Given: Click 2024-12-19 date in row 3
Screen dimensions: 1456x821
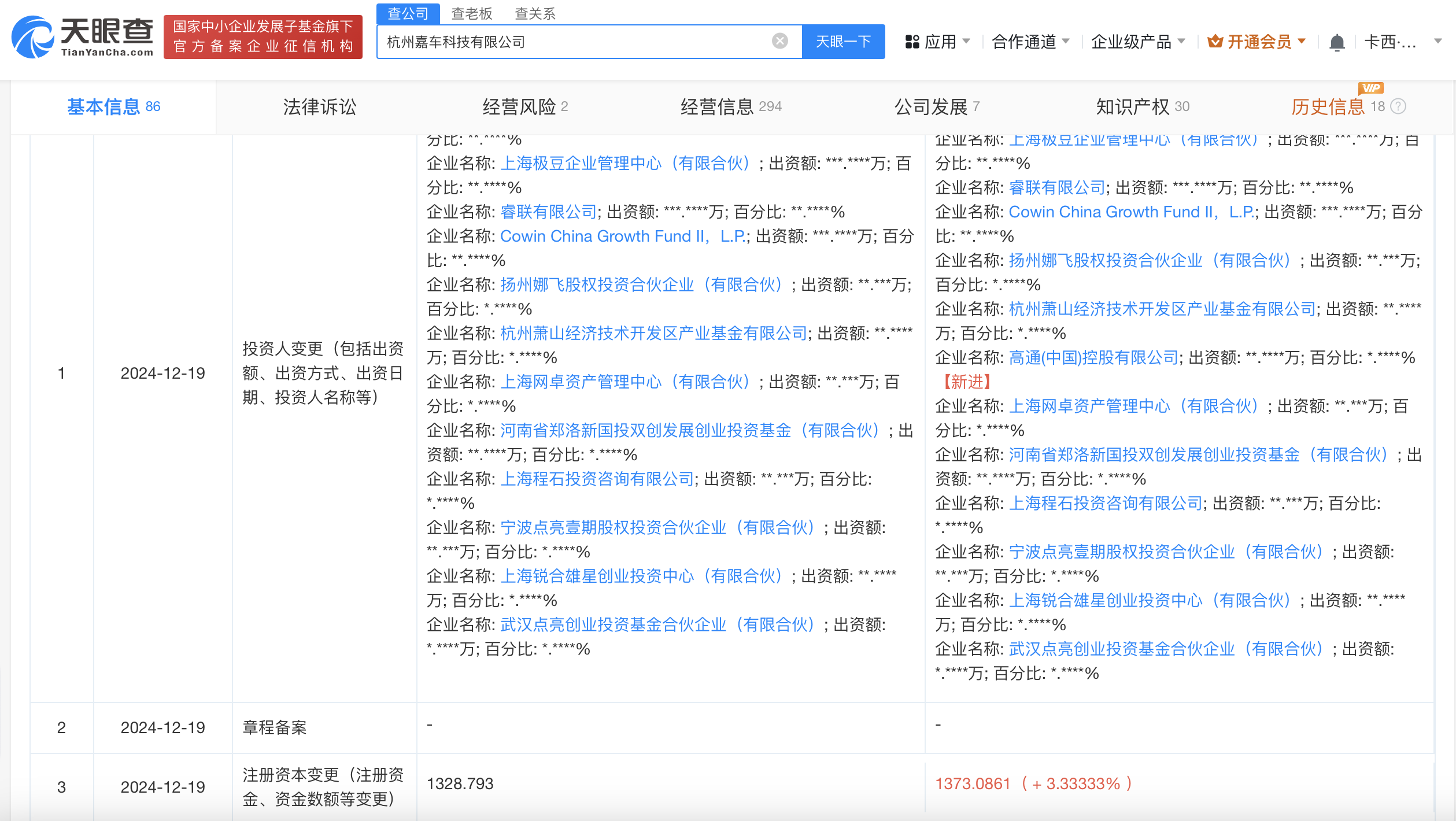Looking at the screenshot, I should [x=162, y=787].
